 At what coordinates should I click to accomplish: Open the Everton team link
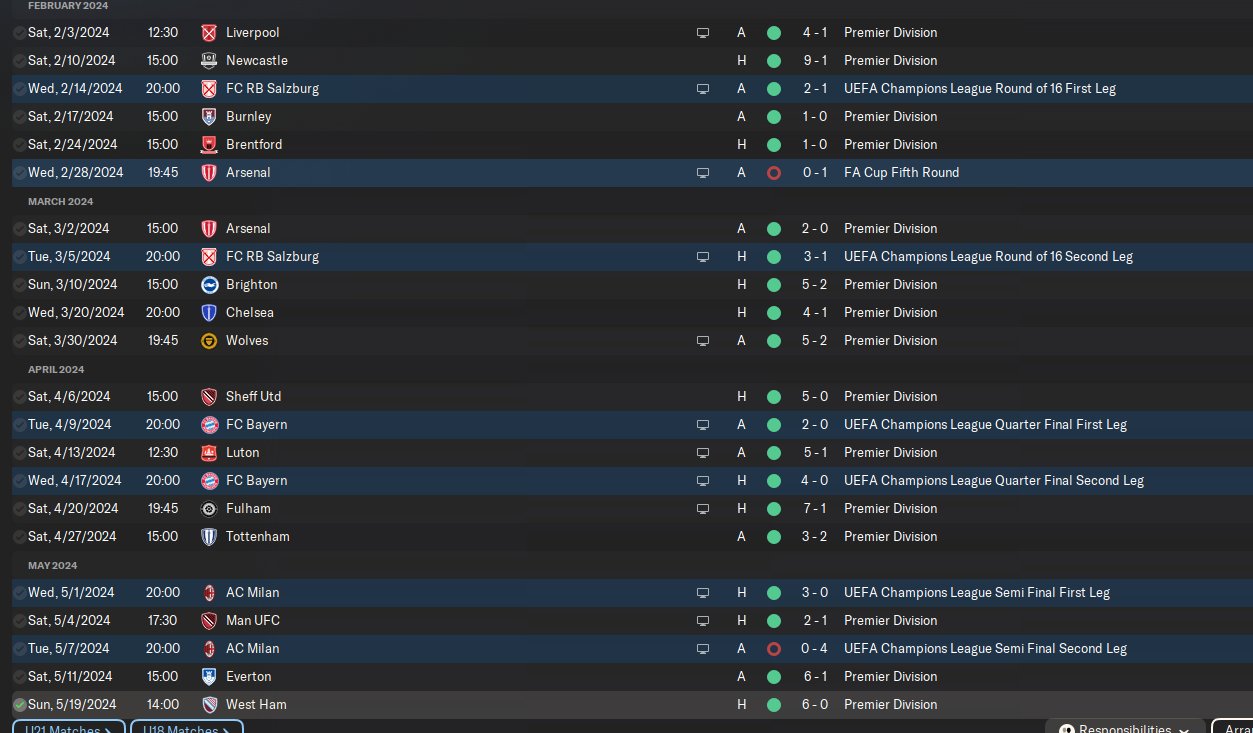point(249,677)
